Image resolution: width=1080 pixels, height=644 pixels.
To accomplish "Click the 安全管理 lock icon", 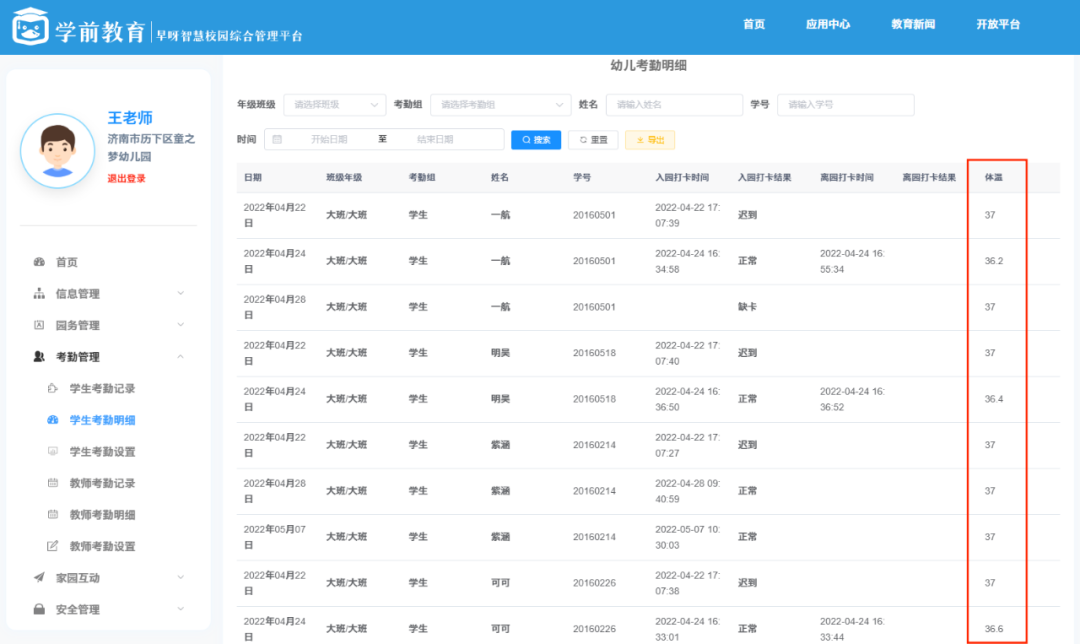I will (x=39, y=609).
